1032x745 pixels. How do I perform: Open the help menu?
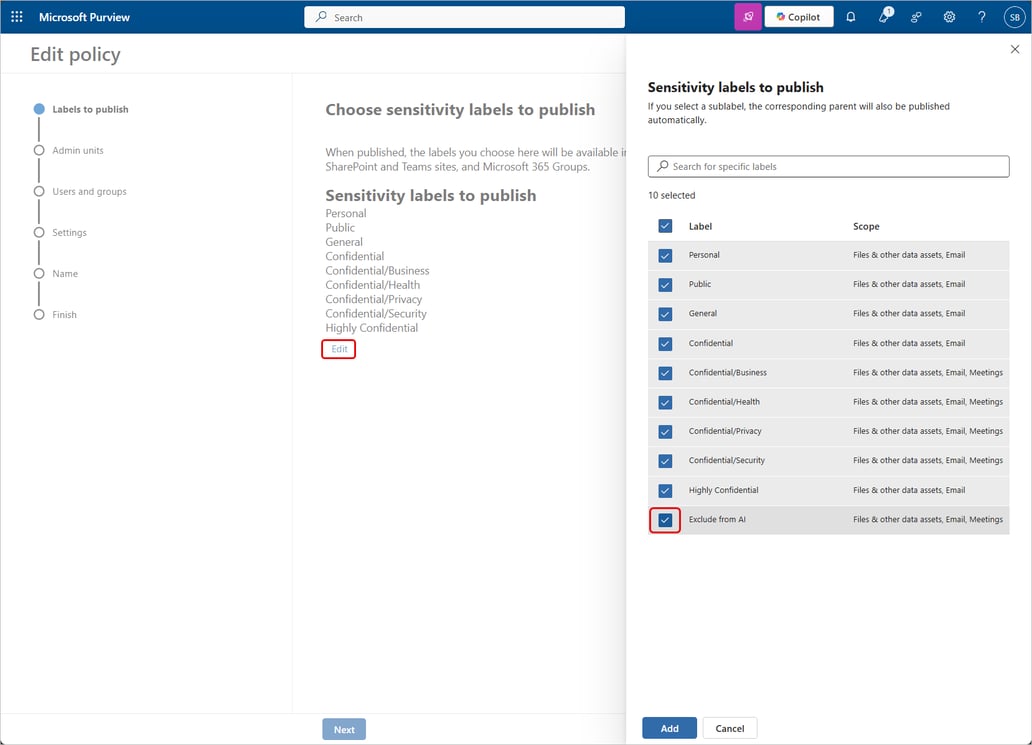981,17
